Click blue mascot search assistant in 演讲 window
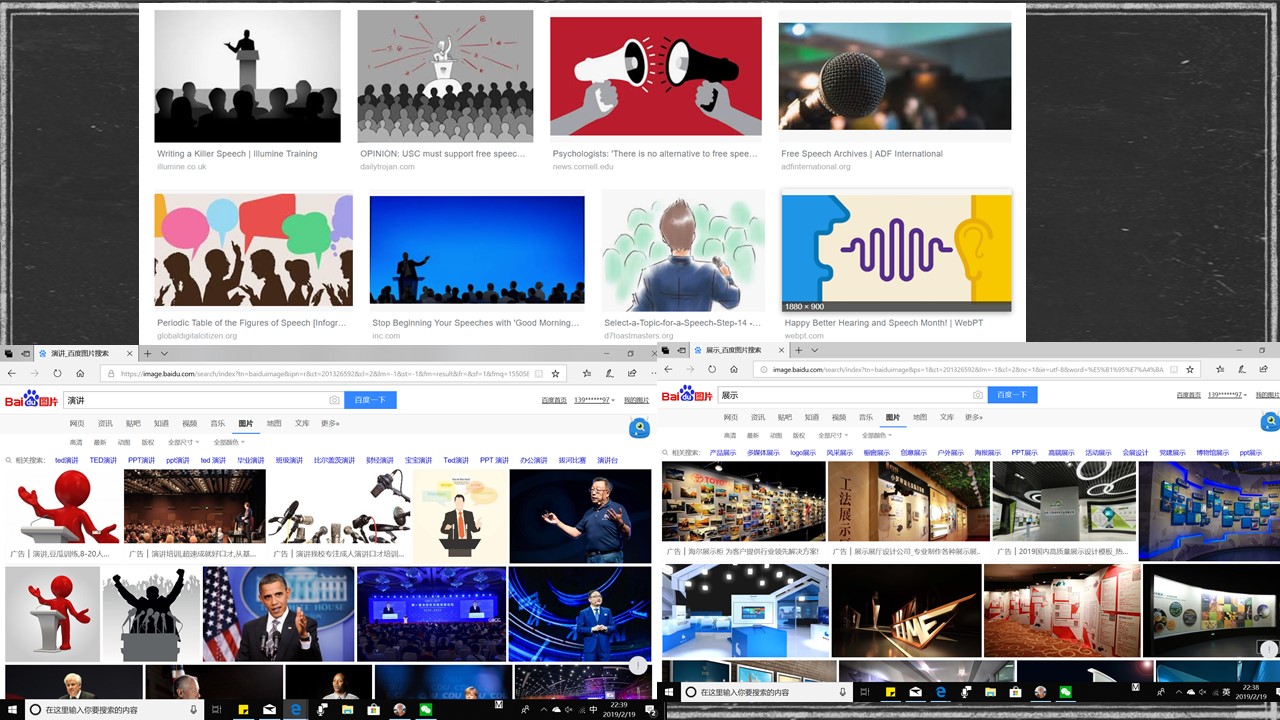The width and height of the screenshot is (1280, 720). point(640,429)
